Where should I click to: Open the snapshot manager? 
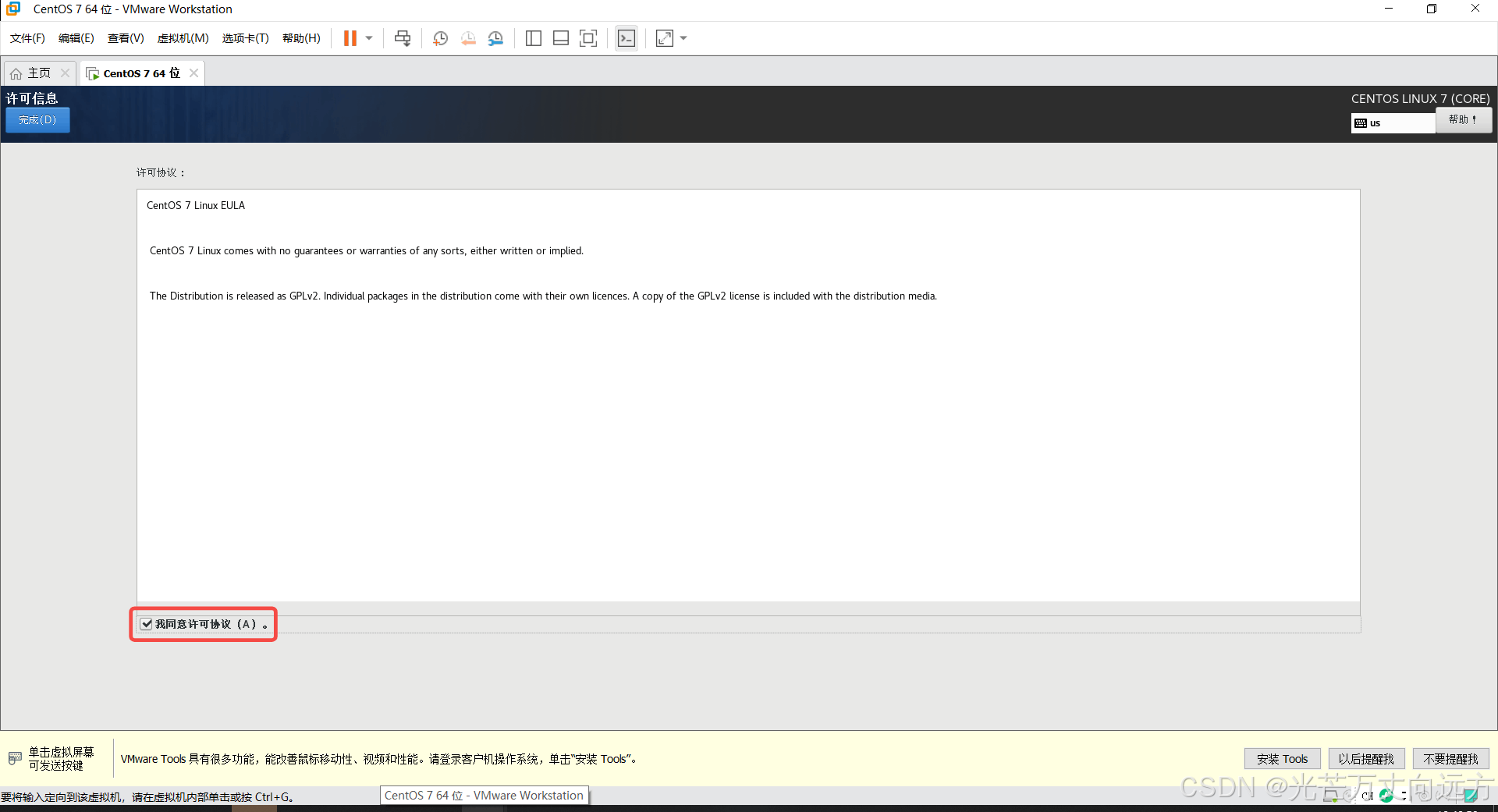[495, 38]
